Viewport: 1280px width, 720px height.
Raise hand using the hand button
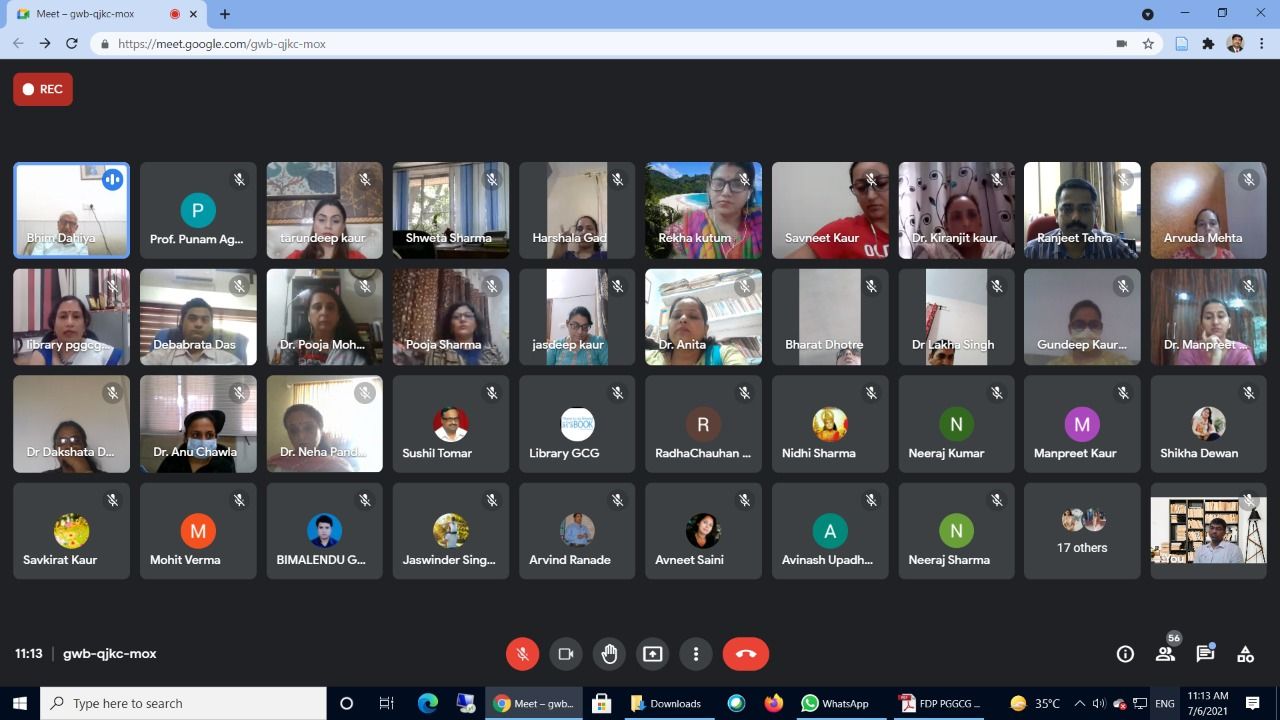[609, 654]
